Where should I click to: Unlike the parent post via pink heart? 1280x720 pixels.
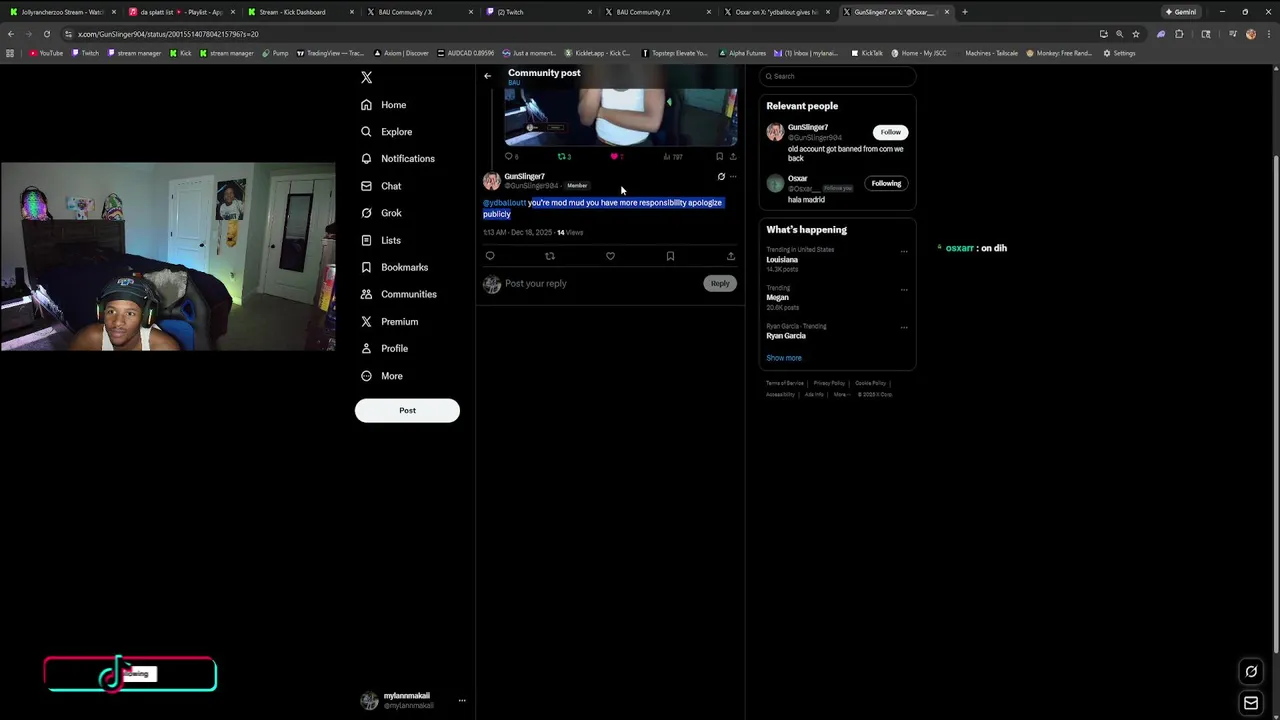click(x=616, y=156)
